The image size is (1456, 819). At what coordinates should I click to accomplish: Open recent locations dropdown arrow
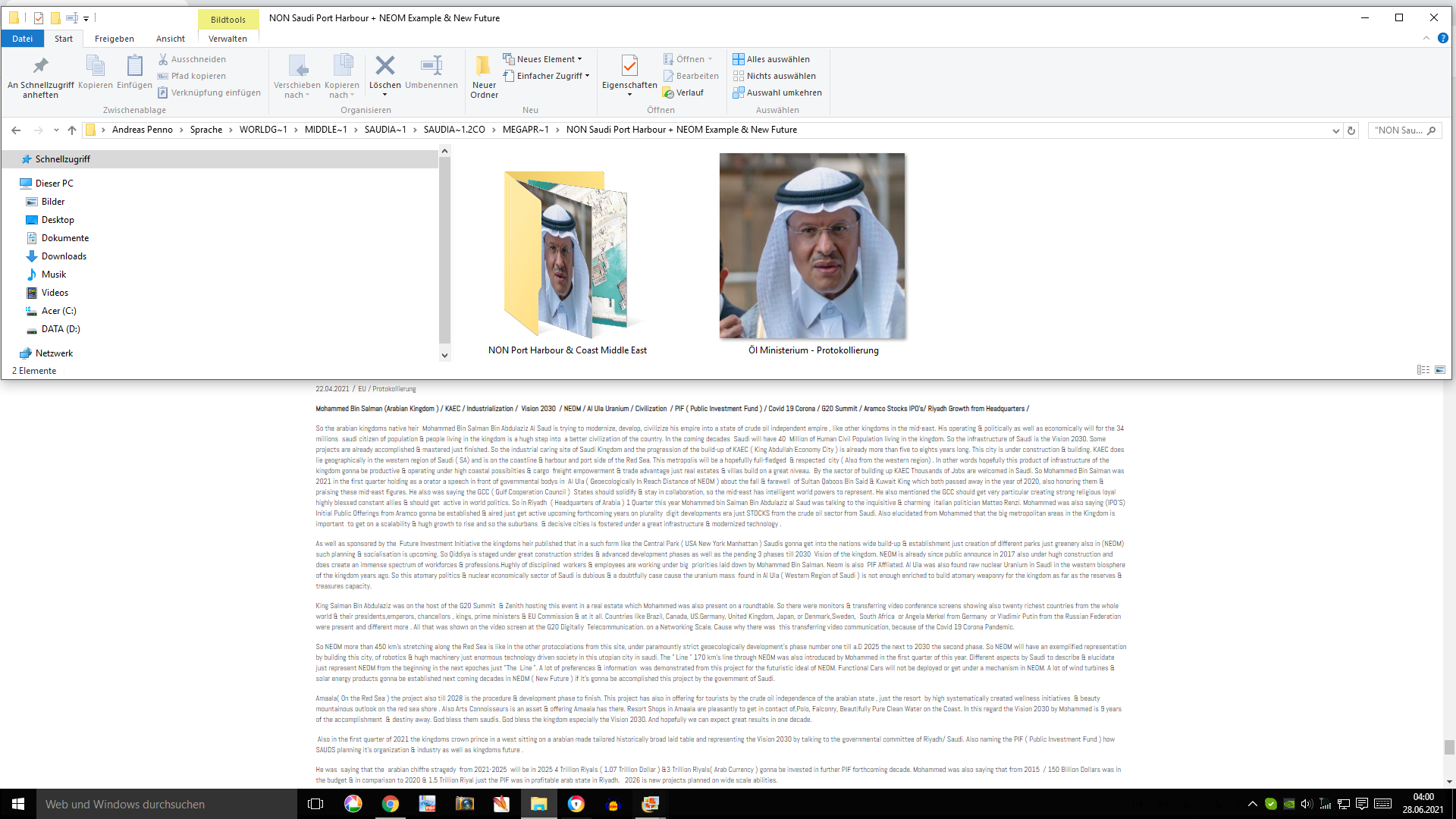pyautogui.click(x=56, y=130)
